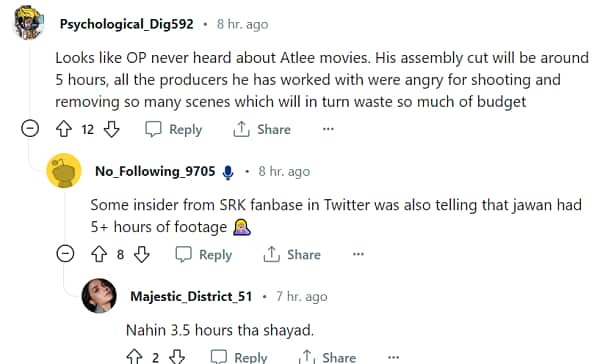The height and width of the screenshot is (364, 600).
Task: Reply to Psychological_Dig592's comment
Action: pyautogui.click(x=174, y=129)
